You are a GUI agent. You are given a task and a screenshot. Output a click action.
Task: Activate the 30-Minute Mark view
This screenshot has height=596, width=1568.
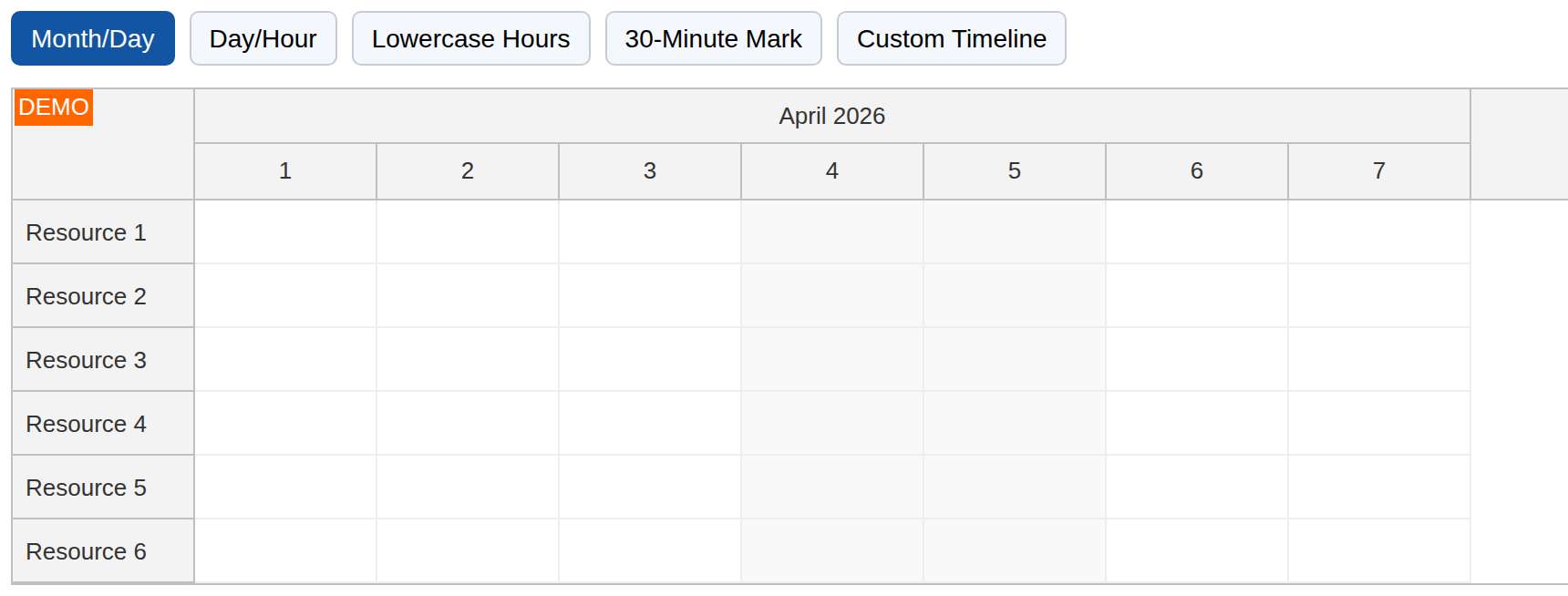(x=713, y=38)
